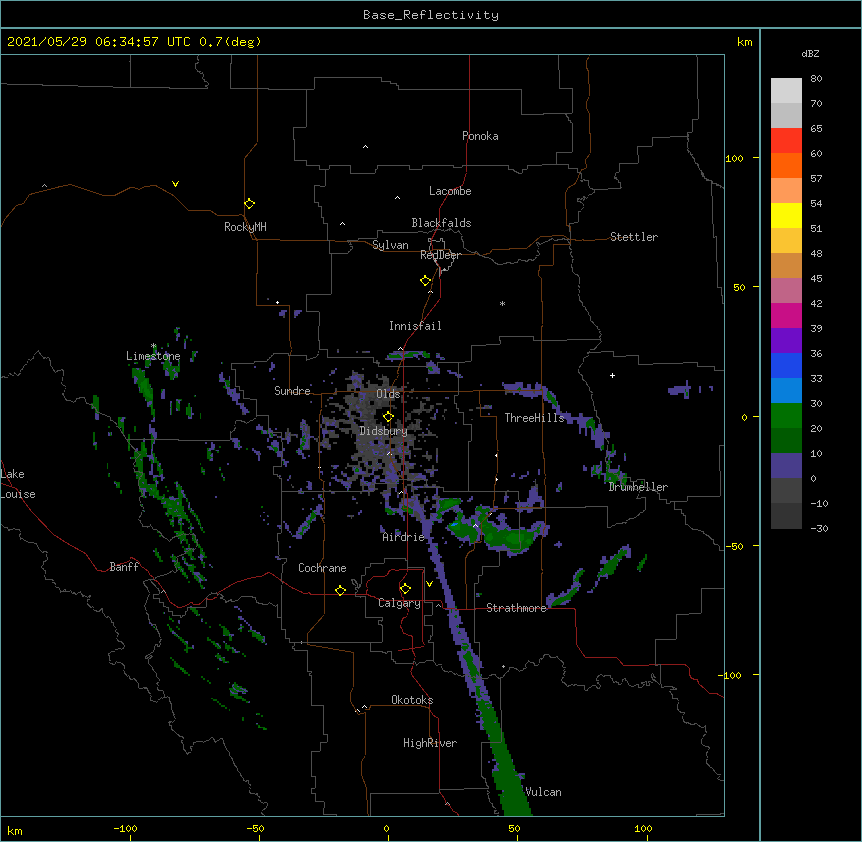Select the Drumheller label
This screenshot has height=842, width=862.
pyautogui.click(x=638, y=487)
